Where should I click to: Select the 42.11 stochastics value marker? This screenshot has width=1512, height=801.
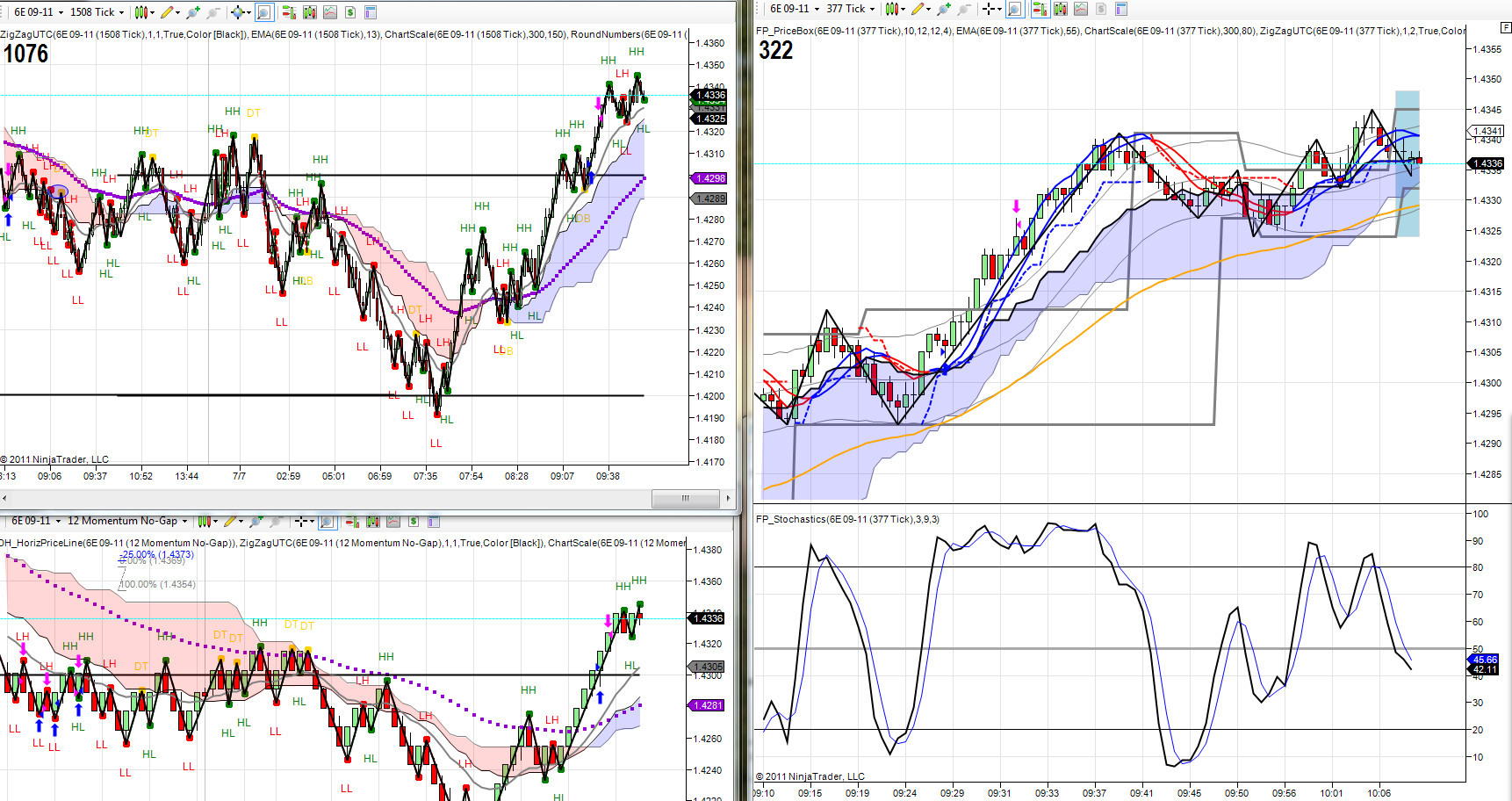[x=1484, y=669]
